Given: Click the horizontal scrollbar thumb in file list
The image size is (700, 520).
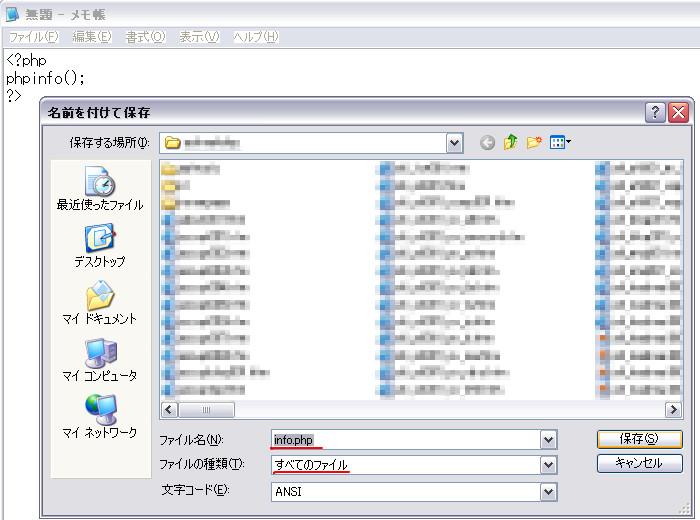Looking at the screenshot, I should tap(206, 409).
